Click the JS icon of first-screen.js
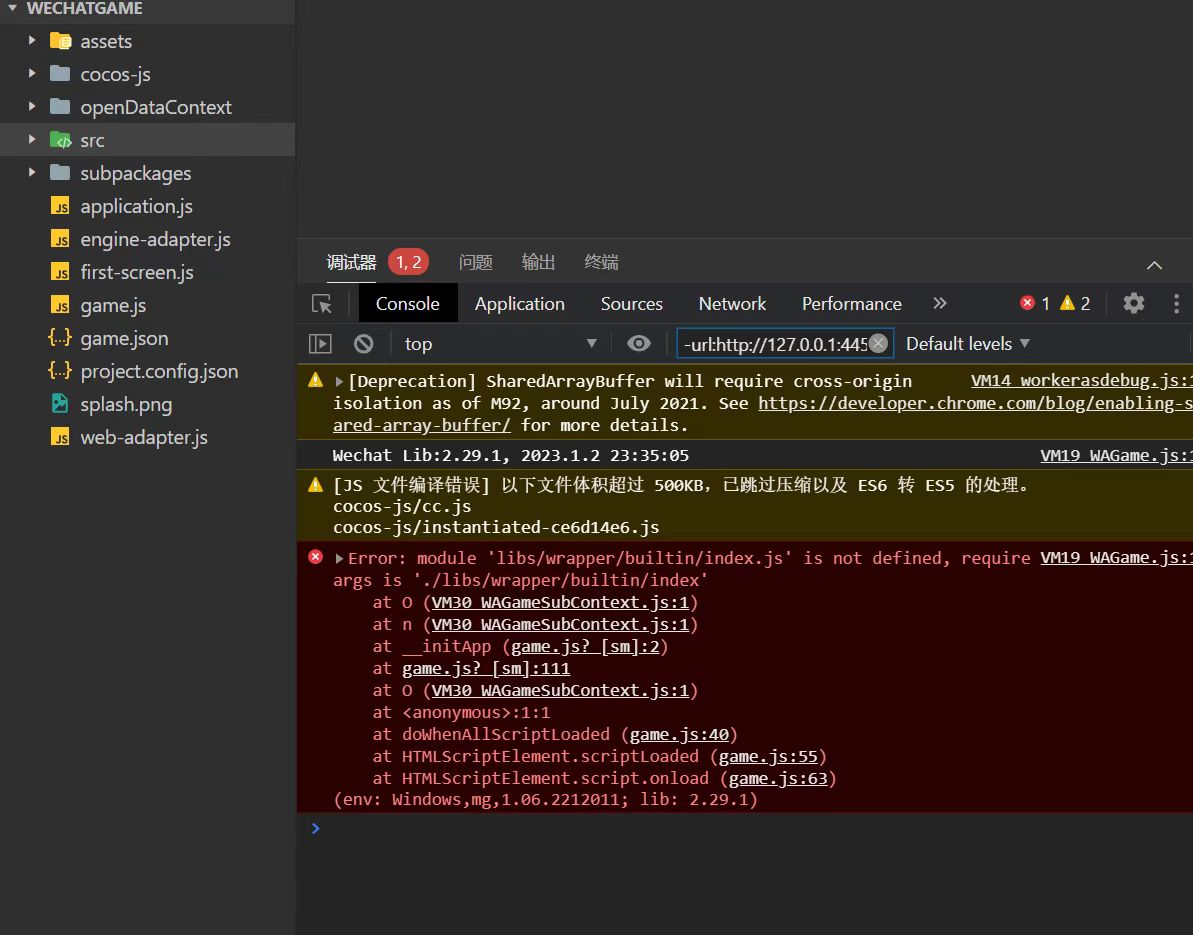The width and height of the screenshot is (1193, 935). tap(60, 272)
